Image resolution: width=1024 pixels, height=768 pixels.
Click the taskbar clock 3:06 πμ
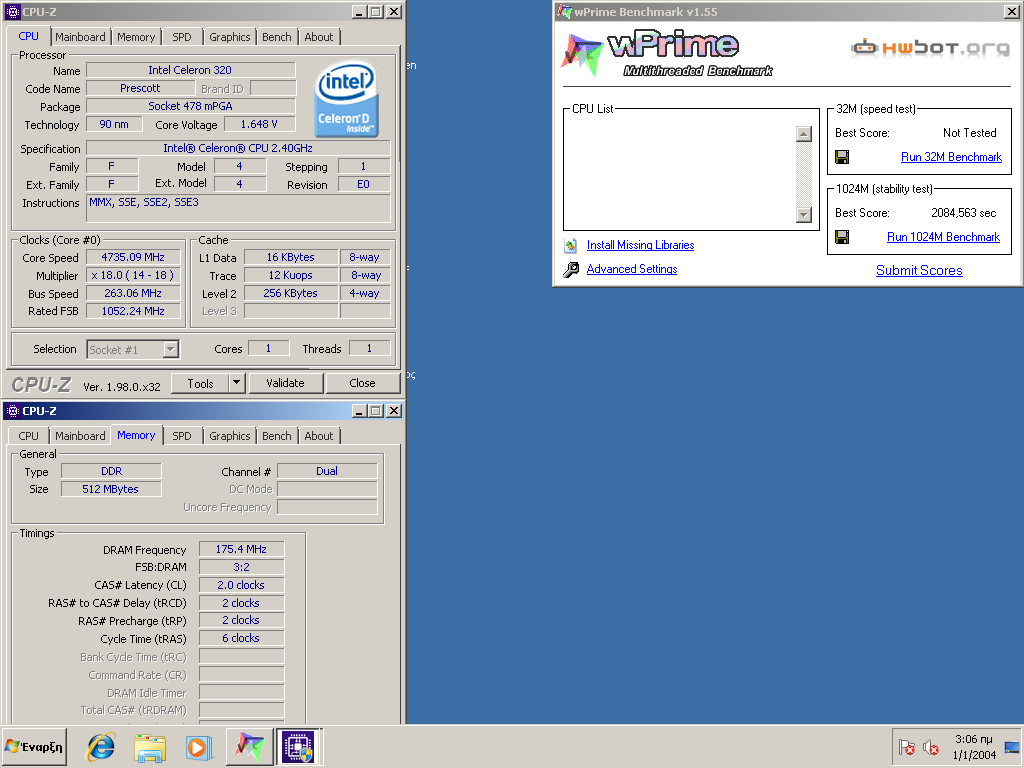click(x=974, y=739)
